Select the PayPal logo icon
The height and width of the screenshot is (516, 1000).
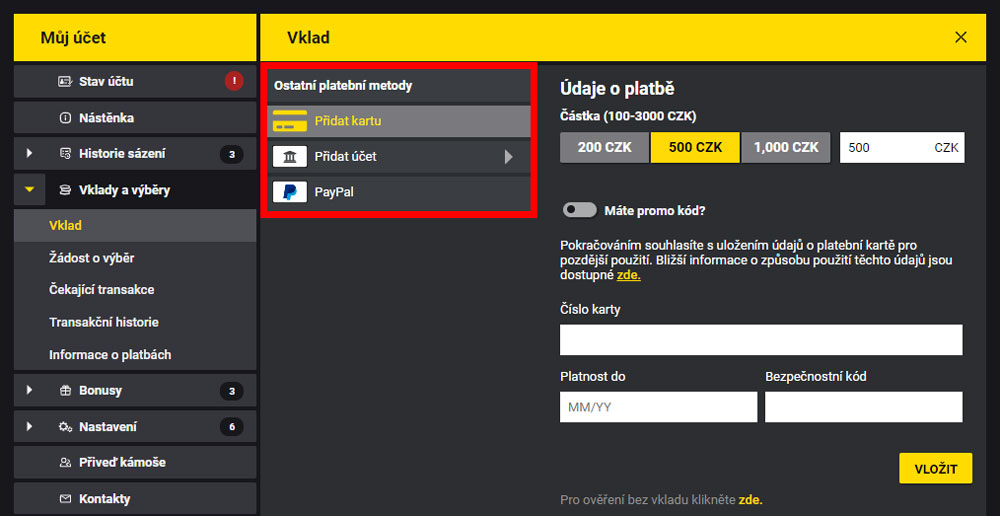point(289,192)
